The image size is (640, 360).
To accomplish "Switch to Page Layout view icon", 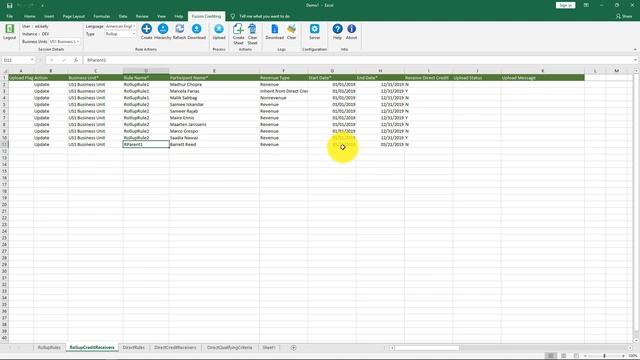I will [564, 356].
